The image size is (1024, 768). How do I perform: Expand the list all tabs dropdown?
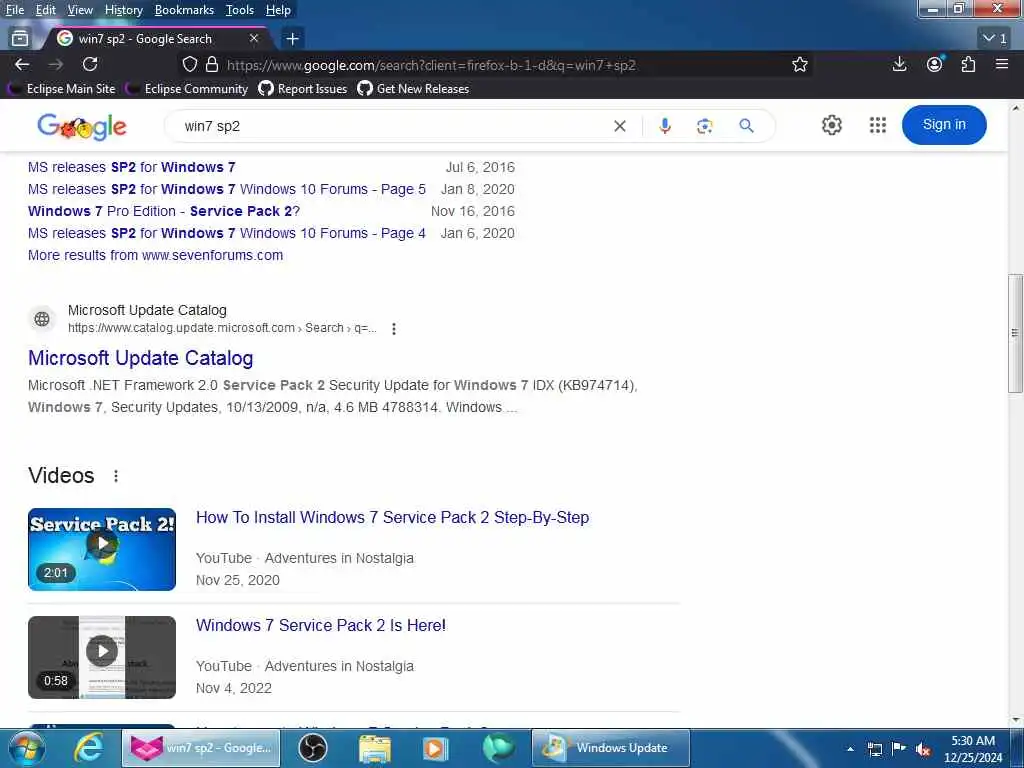pyautogui.click(x=994, y=39)
